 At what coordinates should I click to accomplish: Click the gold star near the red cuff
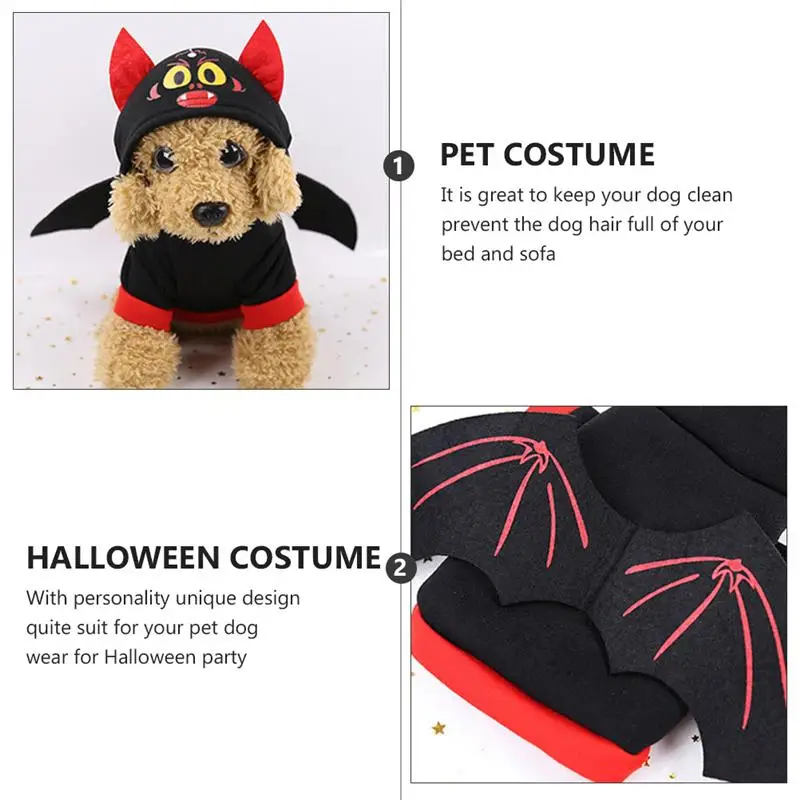[x=438, y=728]
